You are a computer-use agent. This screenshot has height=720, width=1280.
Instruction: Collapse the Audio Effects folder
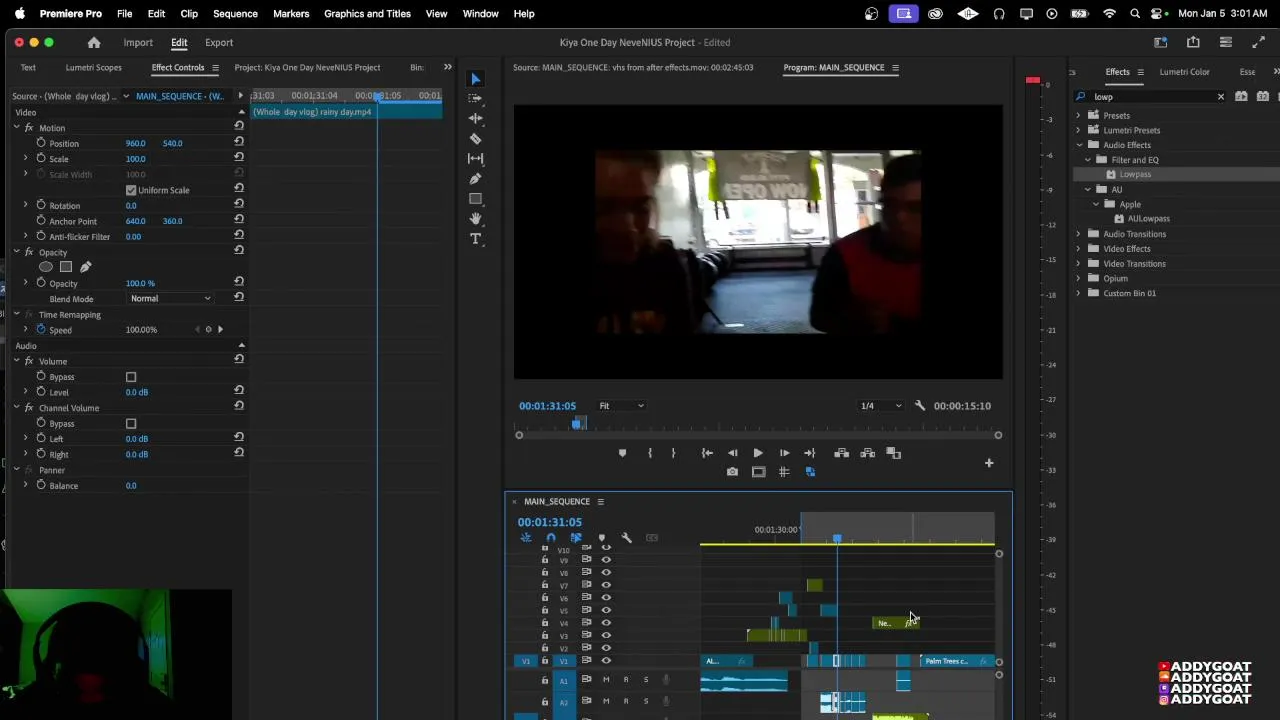coord(1079,145)
